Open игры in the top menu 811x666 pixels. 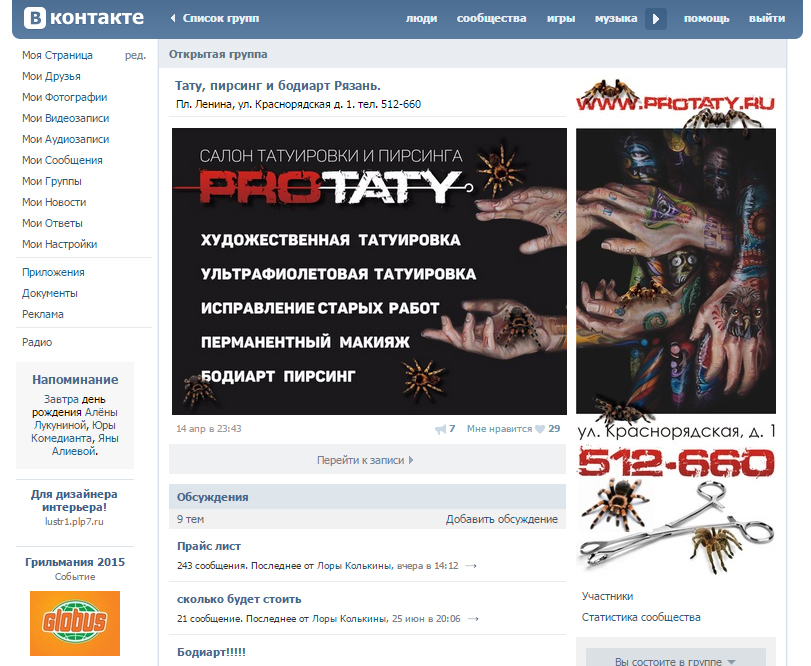[561, 18]
